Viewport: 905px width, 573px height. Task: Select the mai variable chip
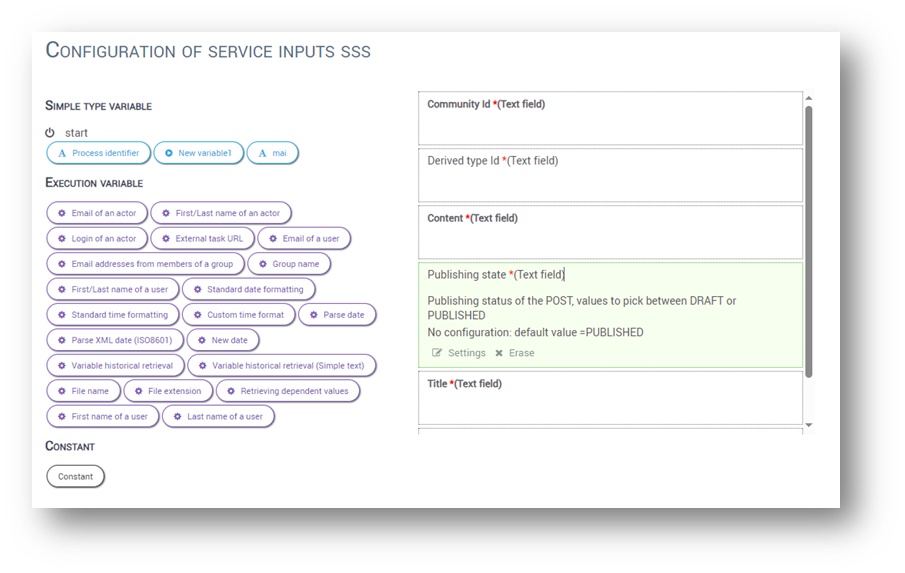coord(272,153)
